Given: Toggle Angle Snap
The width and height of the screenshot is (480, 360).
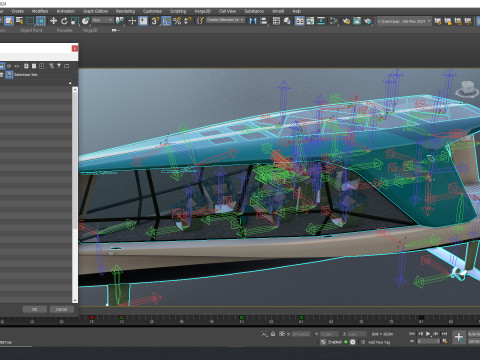Looking at the screenshot, I should [166, 21].
